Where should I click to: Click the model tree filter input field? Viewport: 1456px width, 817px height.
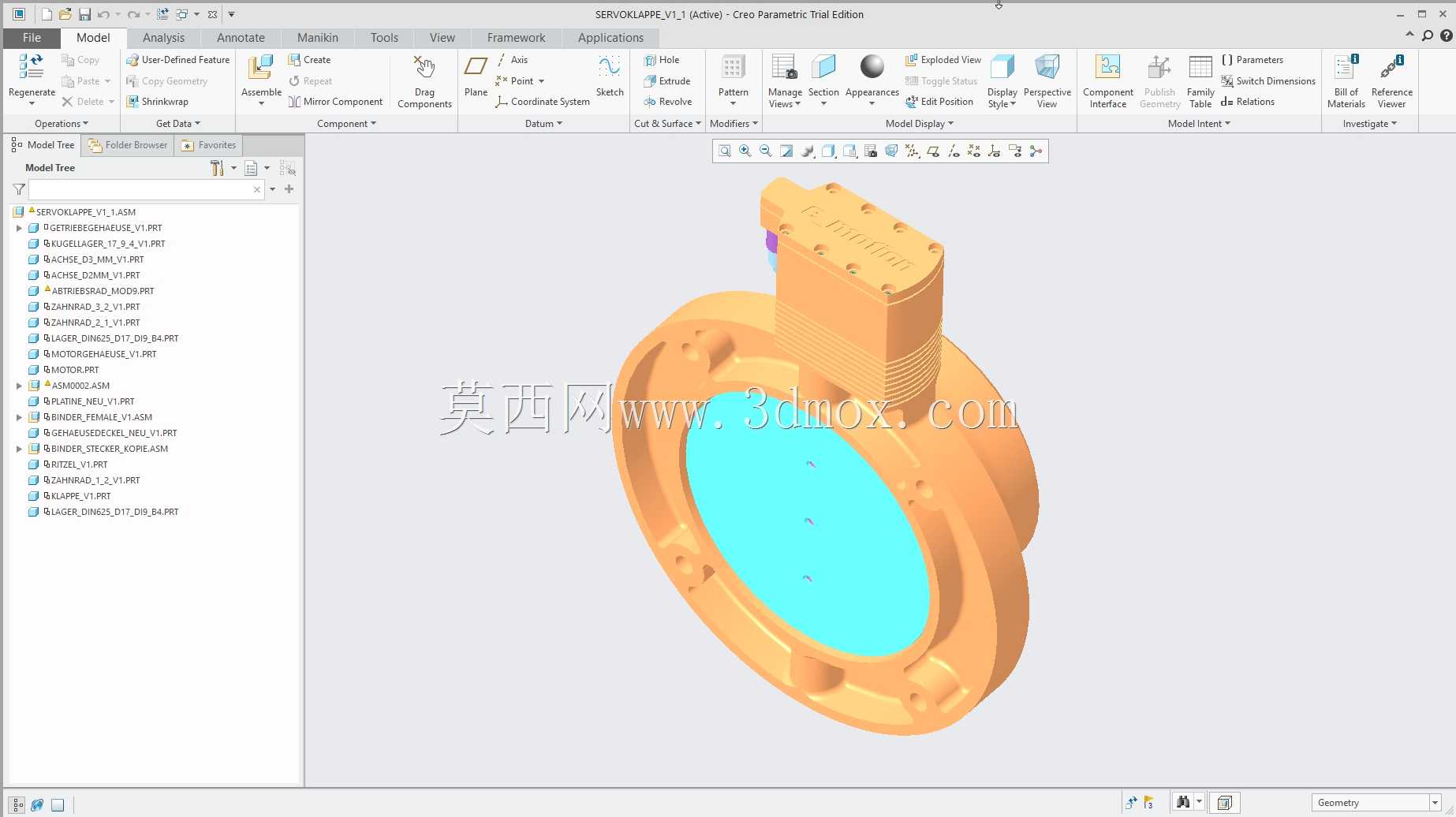pos(140,189)
